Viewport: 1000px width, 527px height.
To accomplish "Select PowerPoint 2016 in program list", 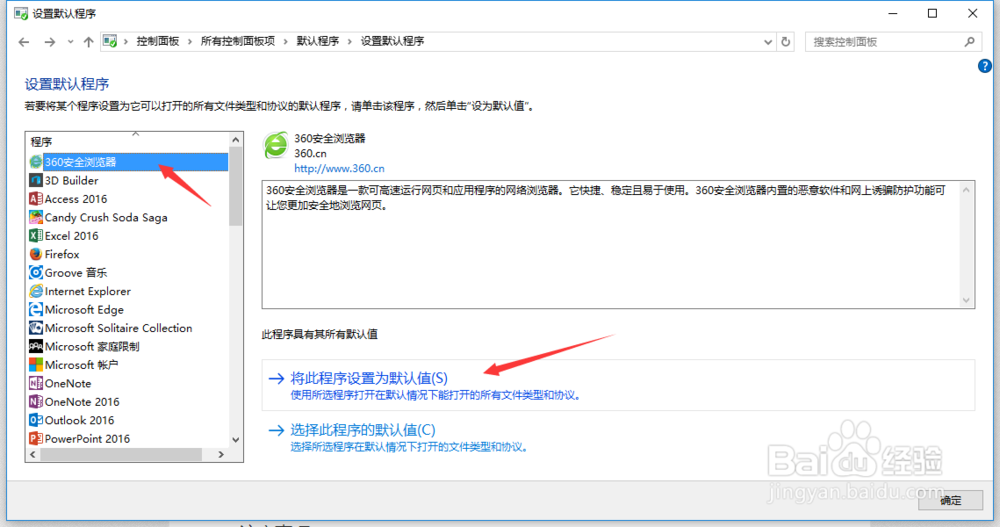I will click(87, 439).
